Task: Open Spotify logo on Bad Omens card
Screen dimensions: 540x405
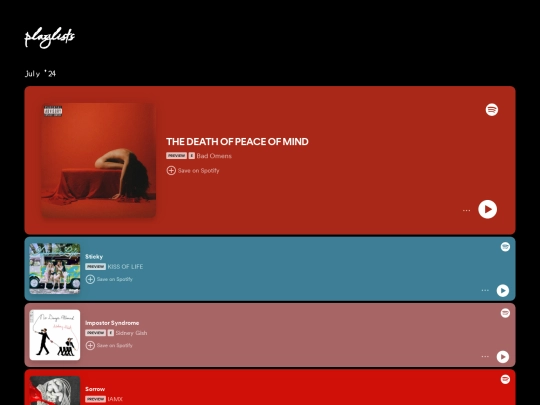Action: (491, 110)
